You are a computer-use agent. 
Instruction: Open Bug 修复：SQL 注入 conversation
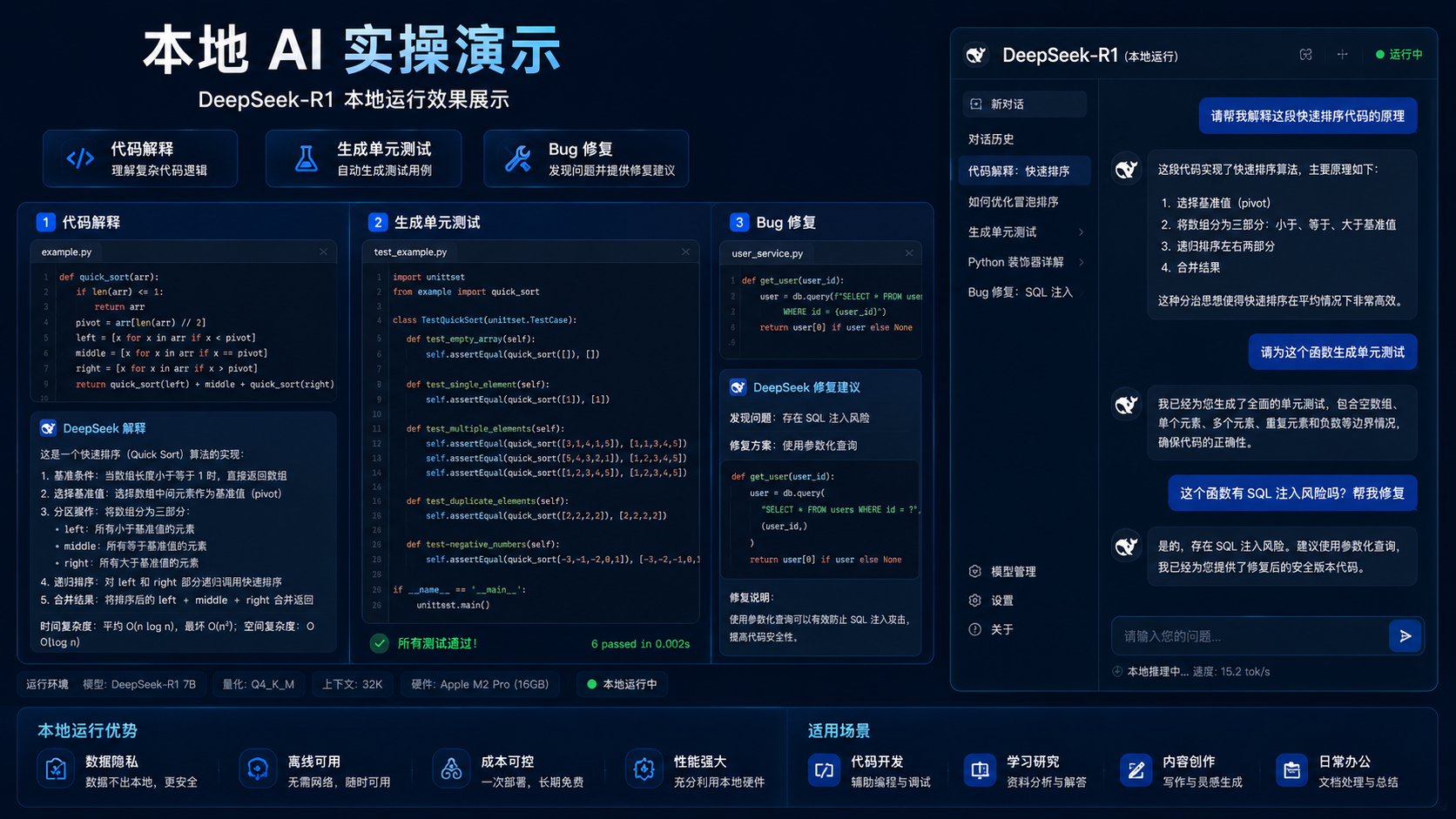(x=1020, y=292)
